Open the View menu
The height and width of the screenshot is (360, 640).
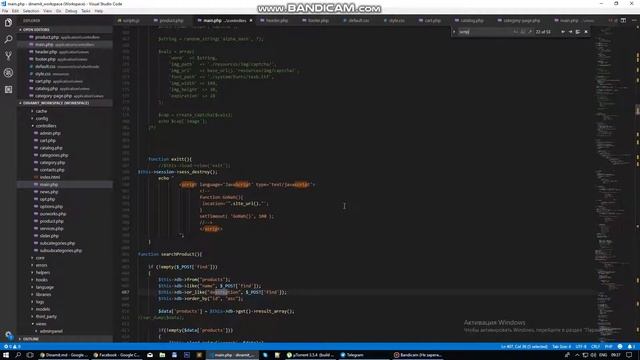[x=47, y=11]
